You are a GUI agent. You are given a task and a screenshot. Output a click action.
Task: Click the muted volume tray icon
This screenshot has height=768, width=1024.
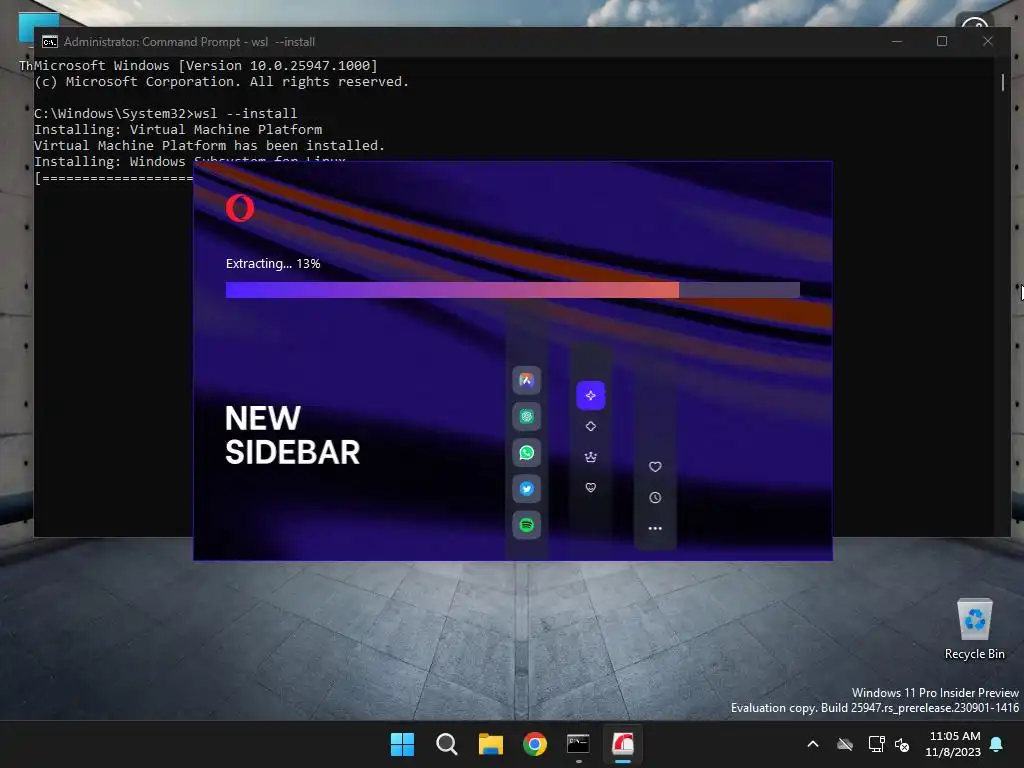coord(903,744)
